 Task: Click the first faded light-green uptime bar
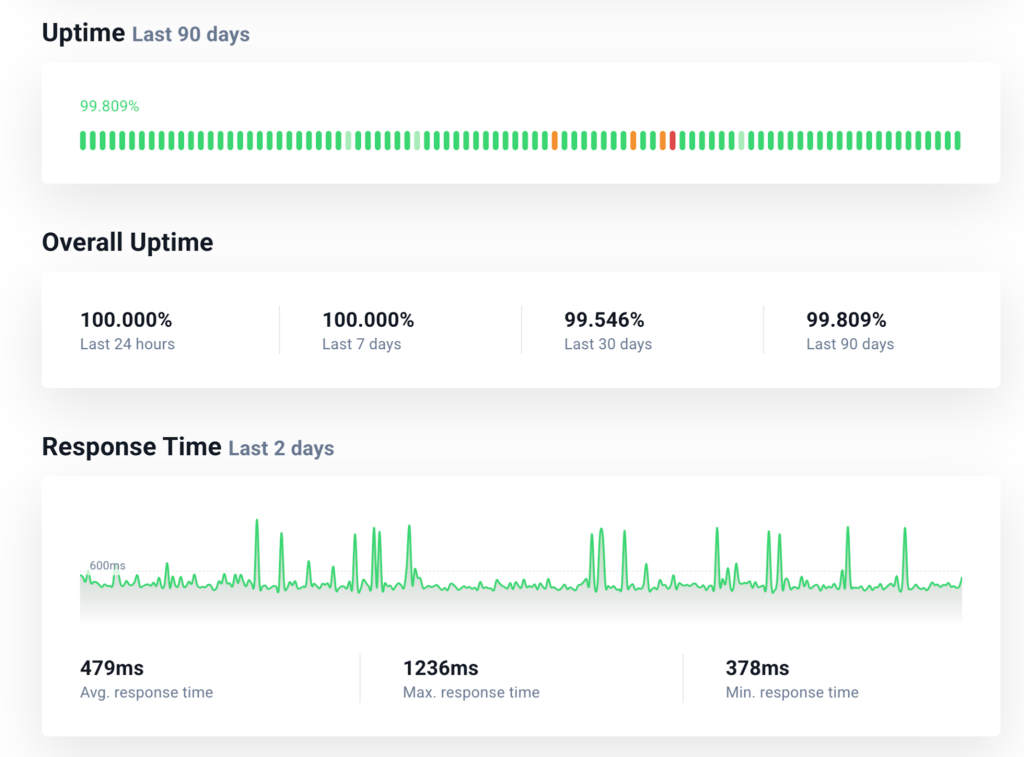348,140
